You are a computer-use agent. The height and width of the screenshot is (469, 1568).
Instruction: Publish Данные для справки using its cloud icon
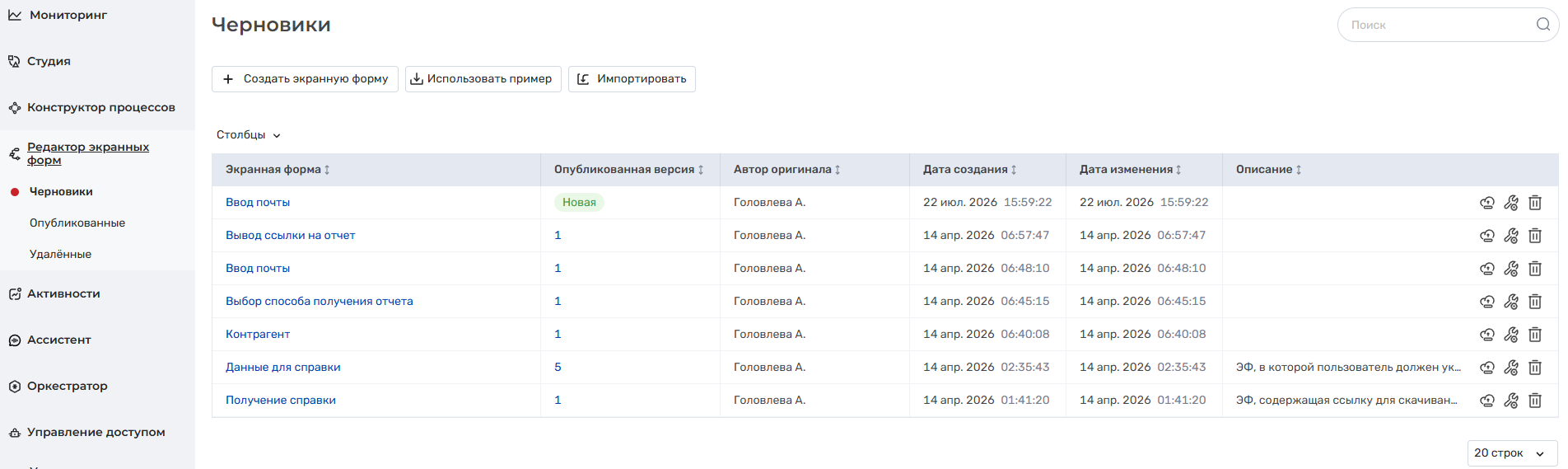pyautogui.click(x=1486, y=368)
